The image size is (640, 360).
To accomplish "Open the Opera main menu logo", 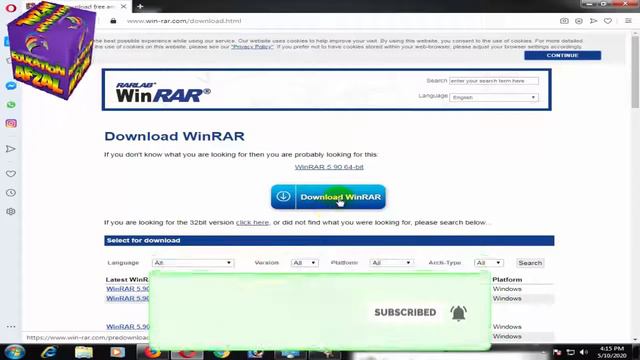I will (x=11, y=7).
